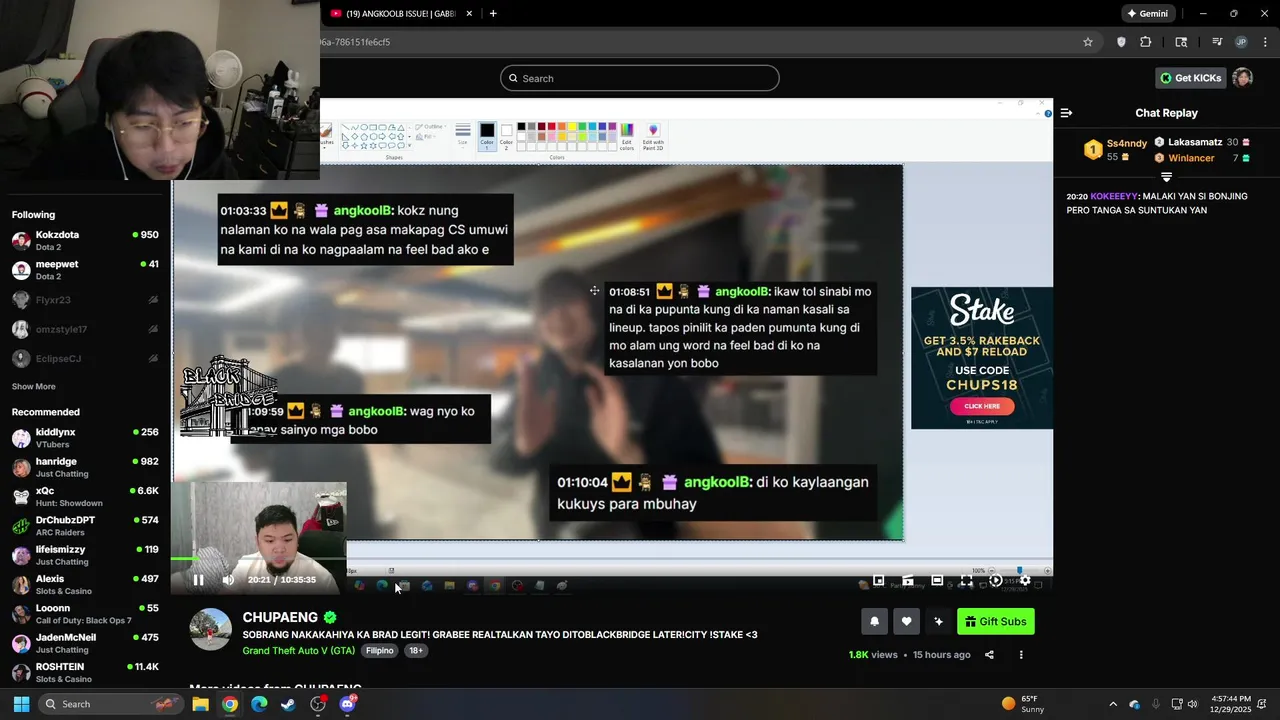Open omzstyle17 channel in sidebar

pos(85,329)
